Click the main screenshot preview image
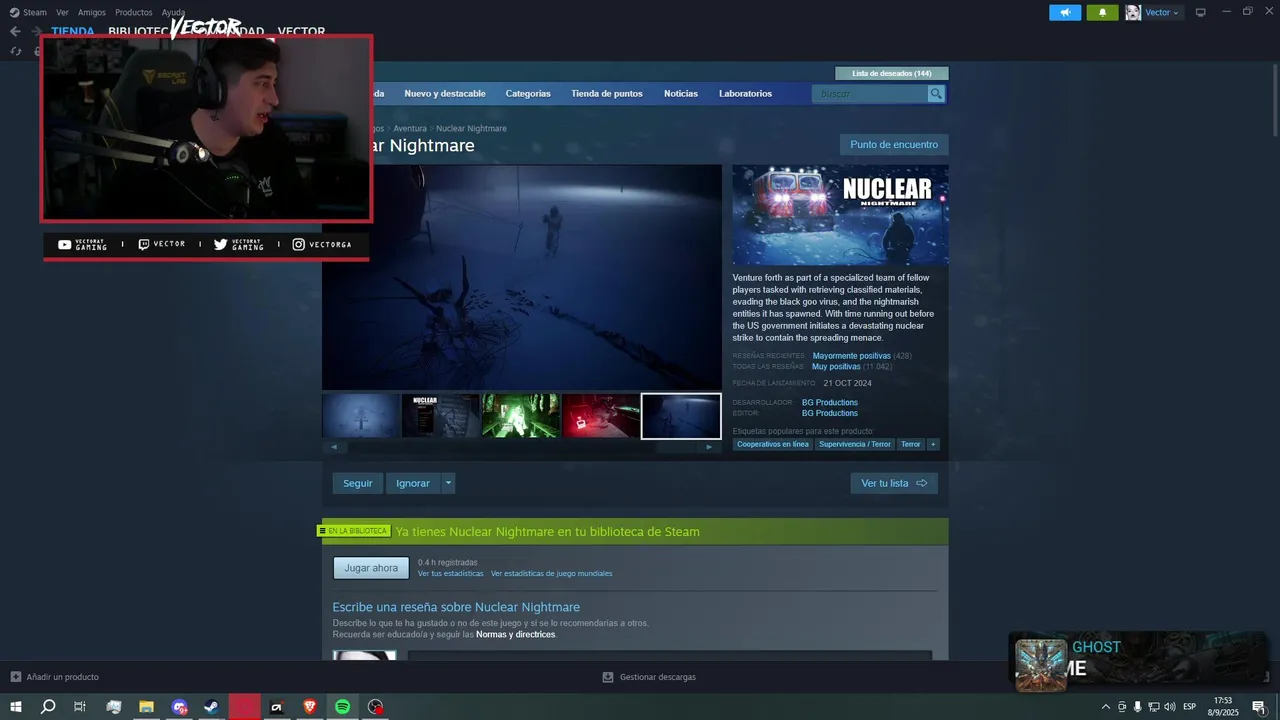 point(521,277)
